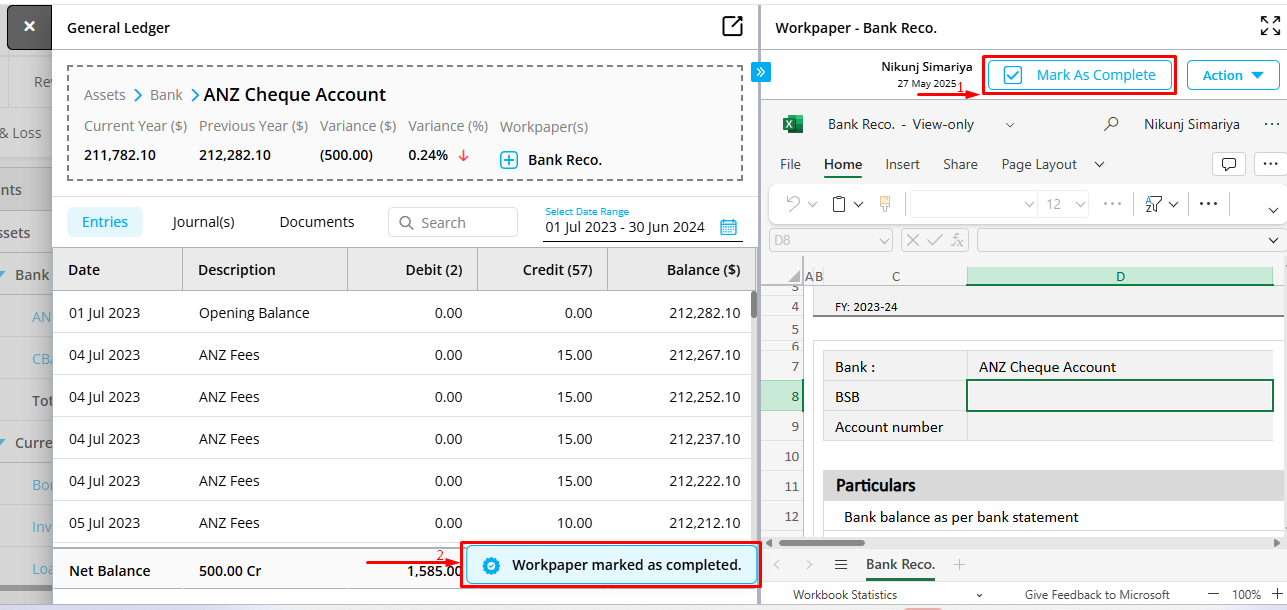Add workpaper with plus icon by Bank Reco.
Viewport: 1287px width, 610px height.
pos(508,160)
